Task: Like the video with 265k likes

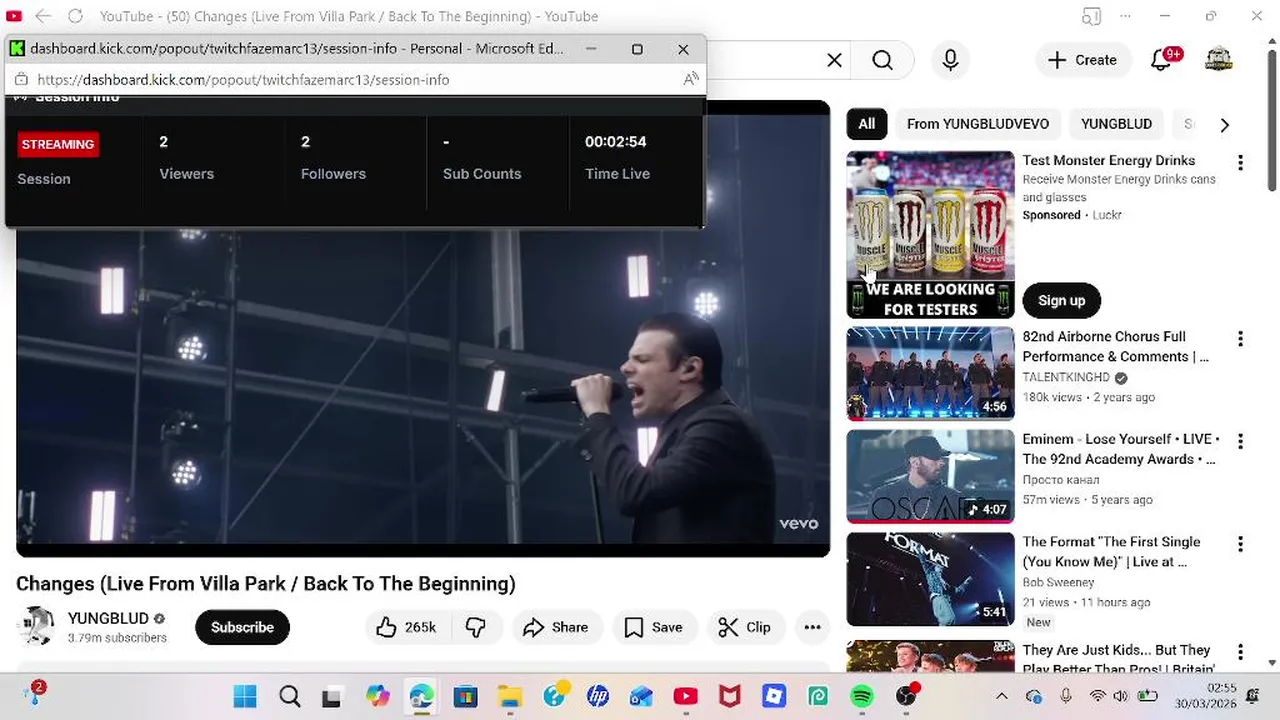Action: click(407, 627)
